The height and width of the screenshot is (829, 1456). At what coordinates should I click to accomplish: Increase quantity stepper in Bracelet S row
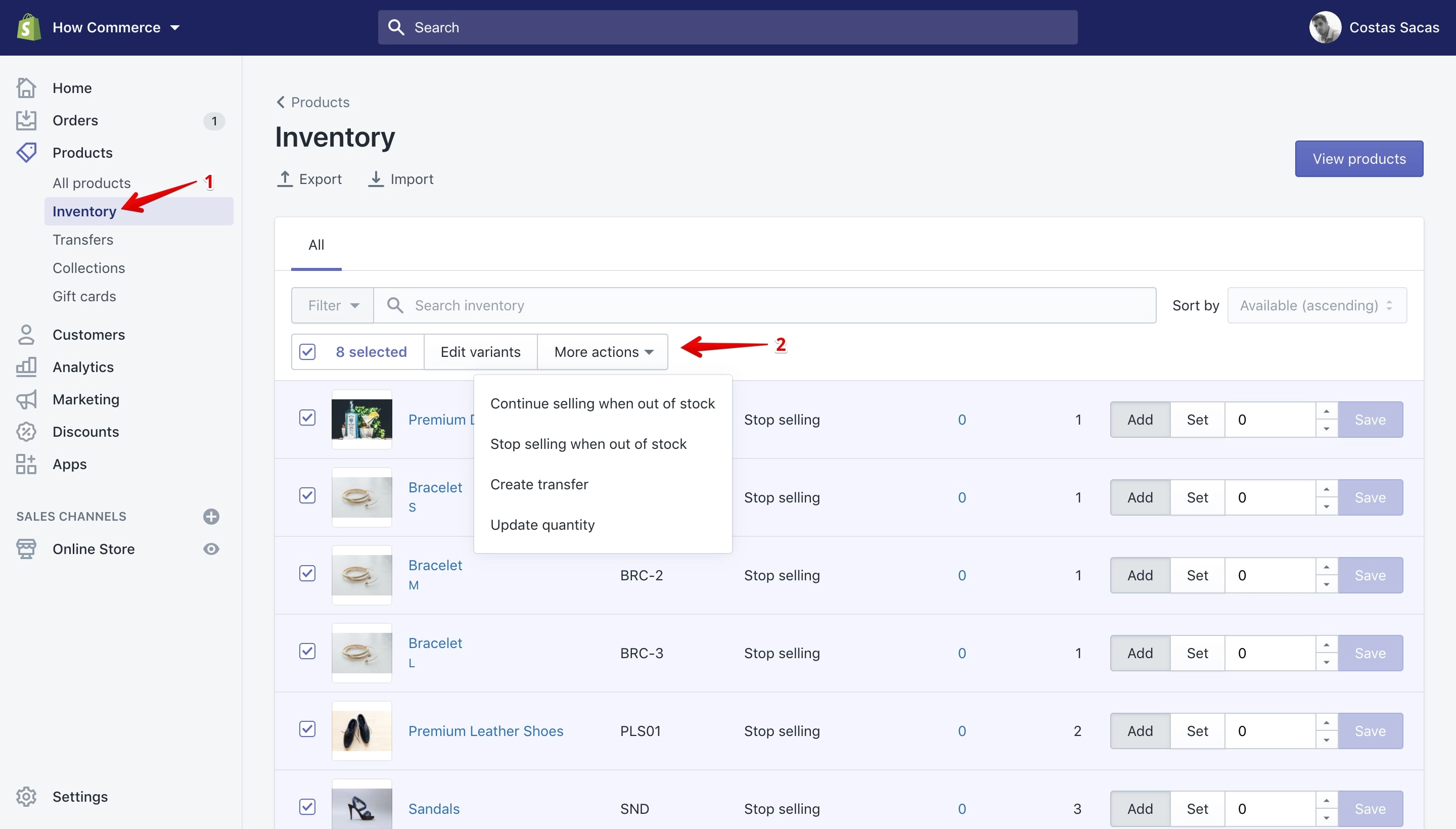pos(1326,490)
